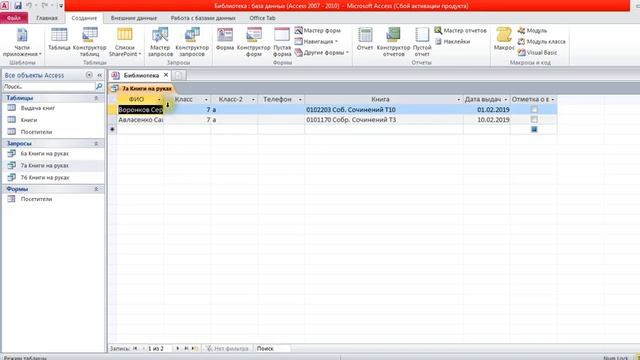Click the record navigator Поиск box
Screen dimensions: 640x360
coord(272,349)
